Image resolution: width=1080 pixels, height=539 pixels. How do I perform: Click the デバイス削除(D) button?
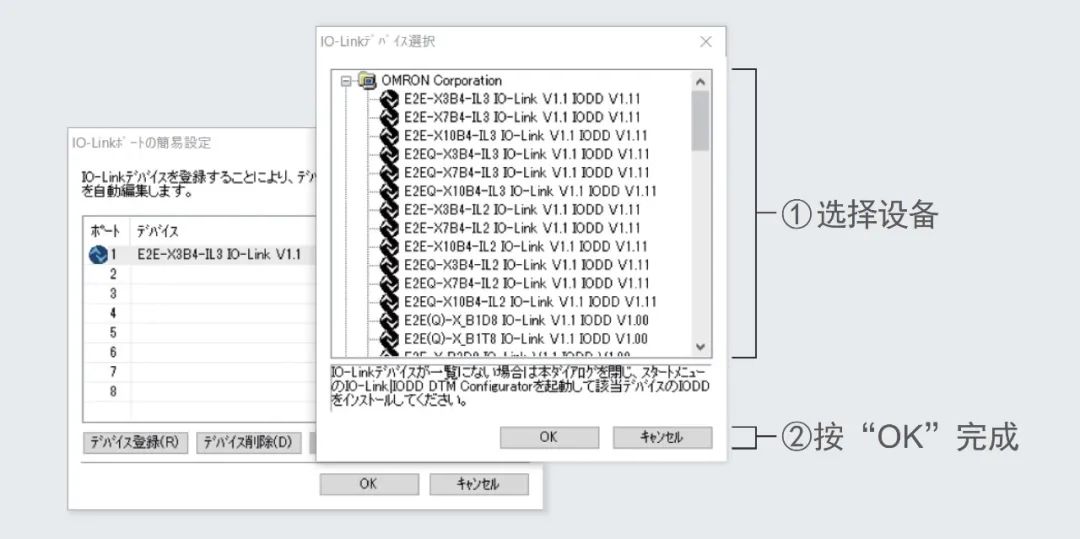pos(248,442)
